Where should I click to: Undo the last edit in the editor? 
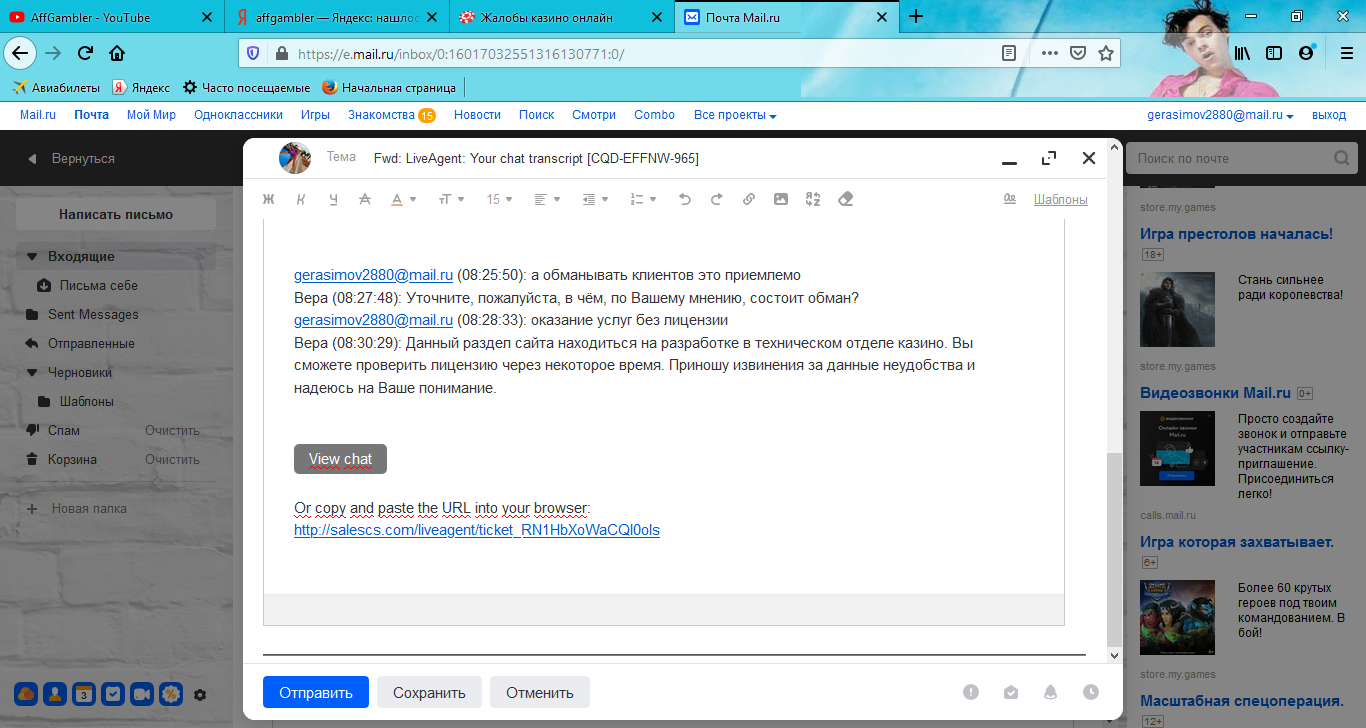point(684,199)
